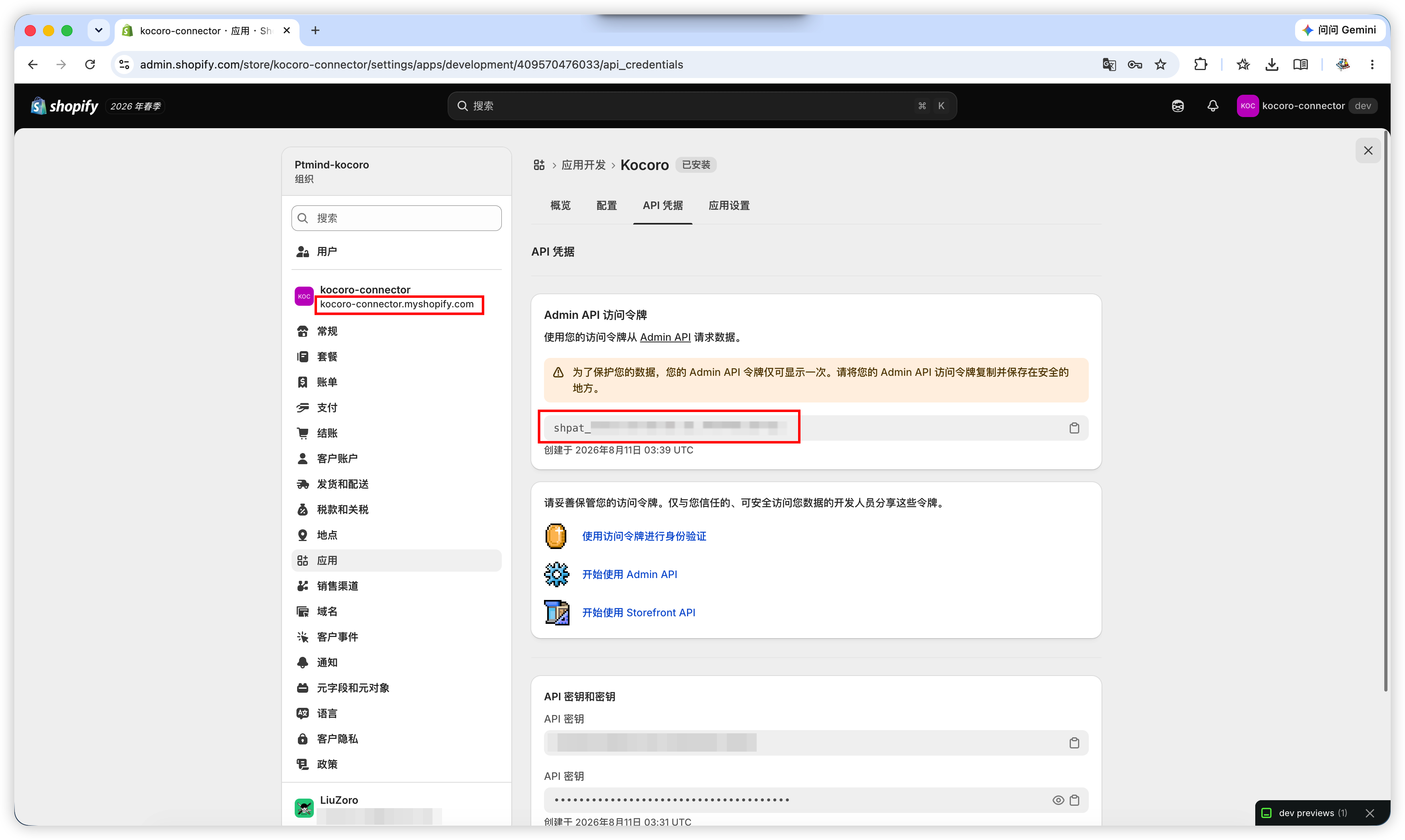Click the Shopify logo in the header
This screenshot has width=1405, height=840.
click(x=65, y=106)
